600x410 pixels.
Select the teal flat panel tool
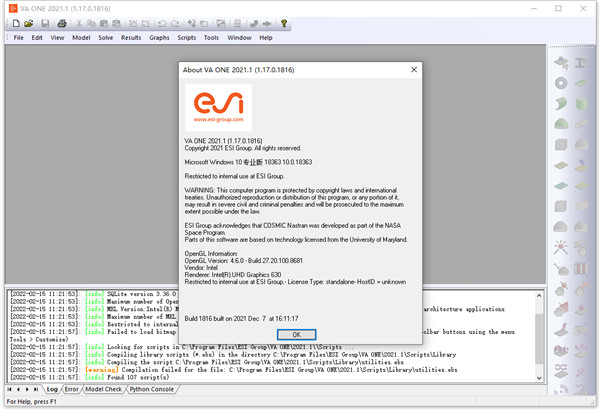tap(561, 186)
